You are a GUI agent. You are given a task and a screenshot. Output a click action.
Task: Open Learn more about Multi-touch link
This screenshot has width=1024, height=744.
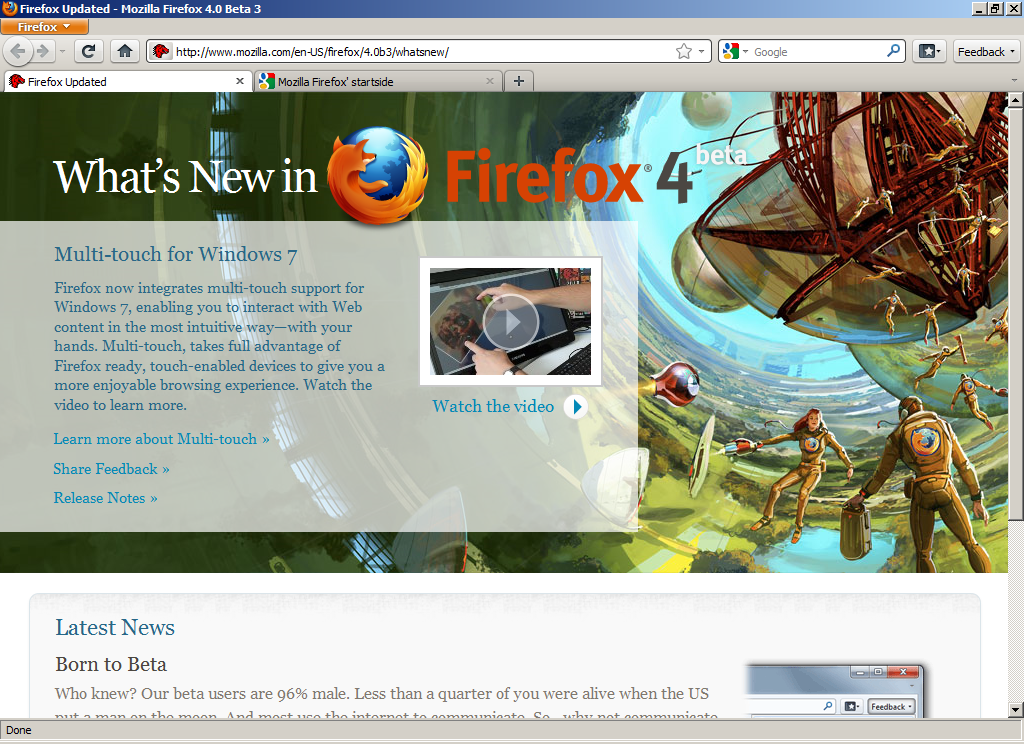[x=161, y=439]
